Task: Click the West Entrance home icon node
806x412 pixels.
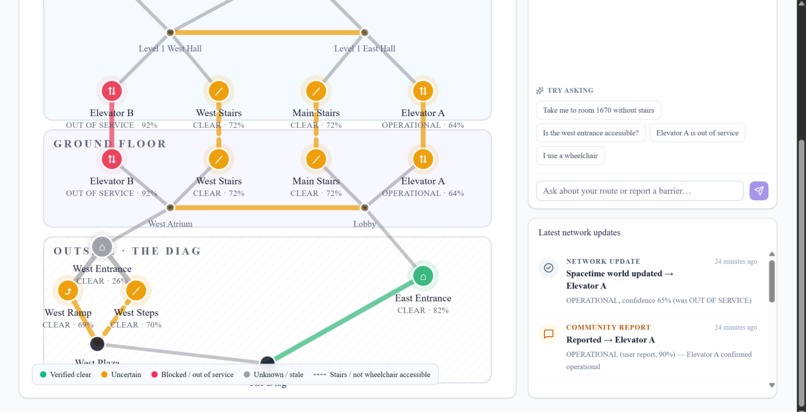Action: point(102,247)
